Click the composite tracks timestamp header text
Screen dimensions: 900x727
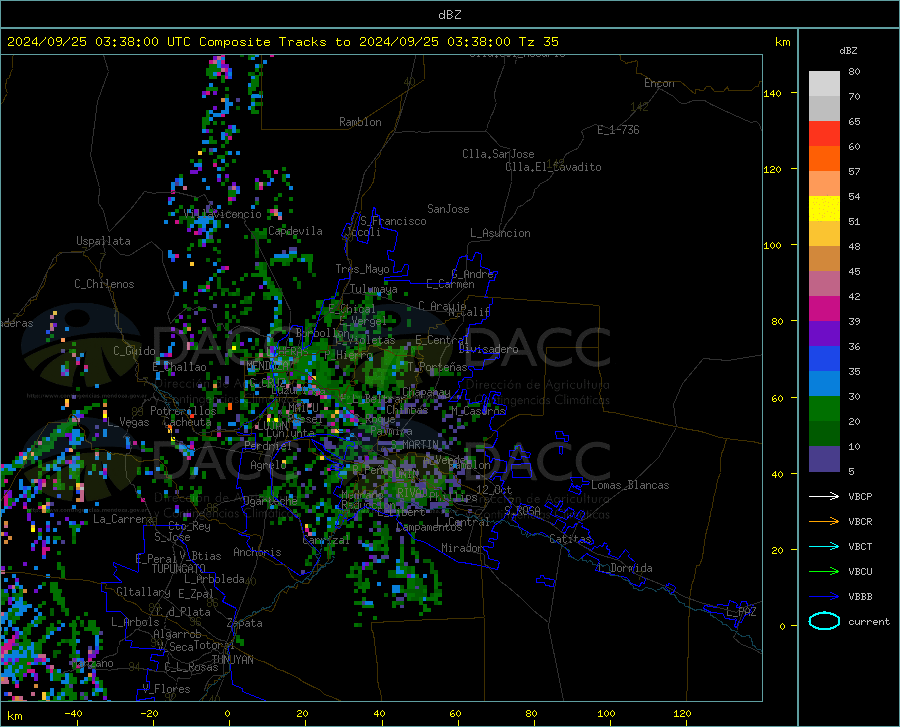pyautogui.click(x=282, y=41)
